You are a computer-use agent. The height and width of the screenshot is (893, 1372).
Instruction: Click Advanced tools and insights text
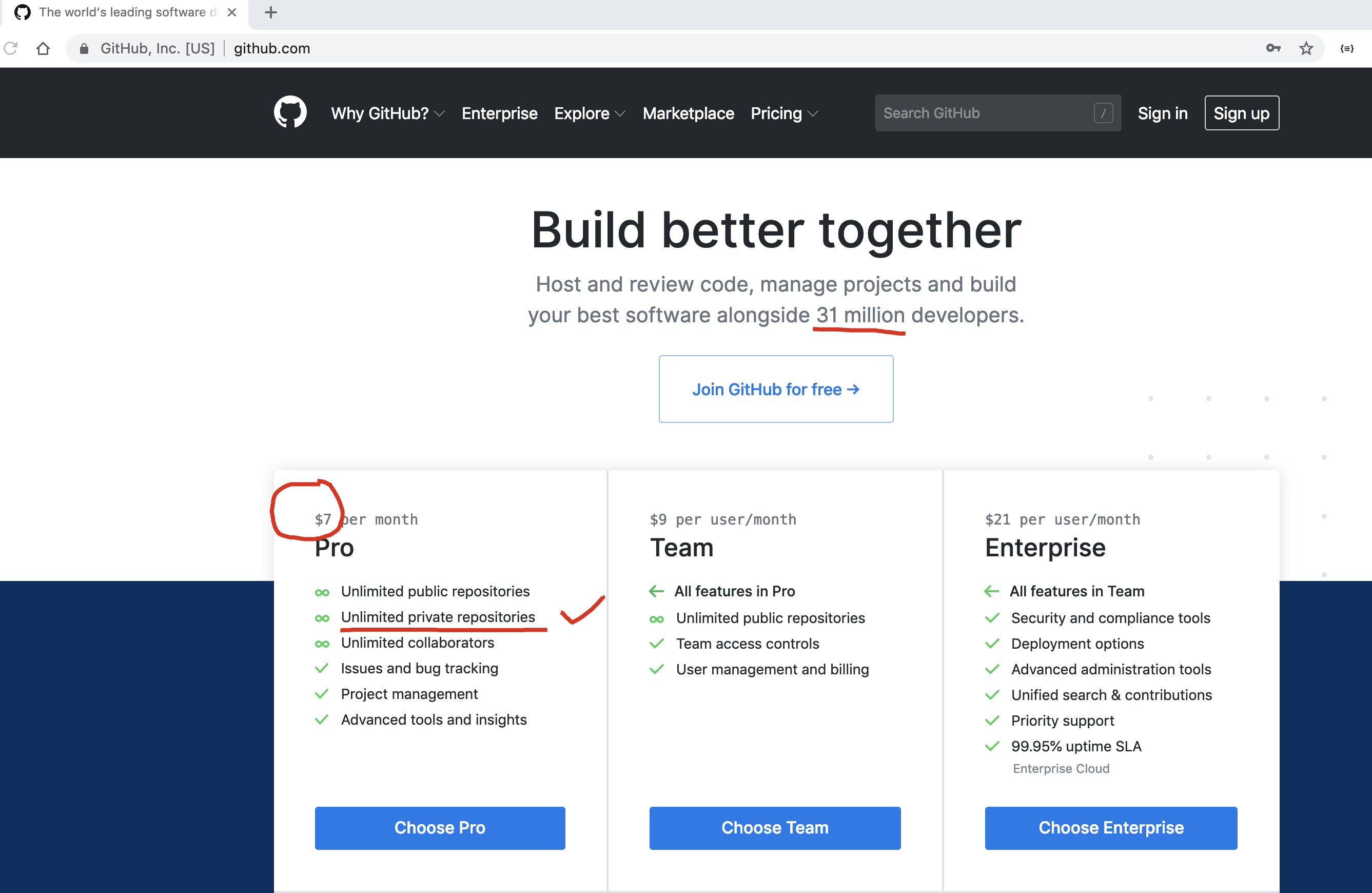click(434, 720)
